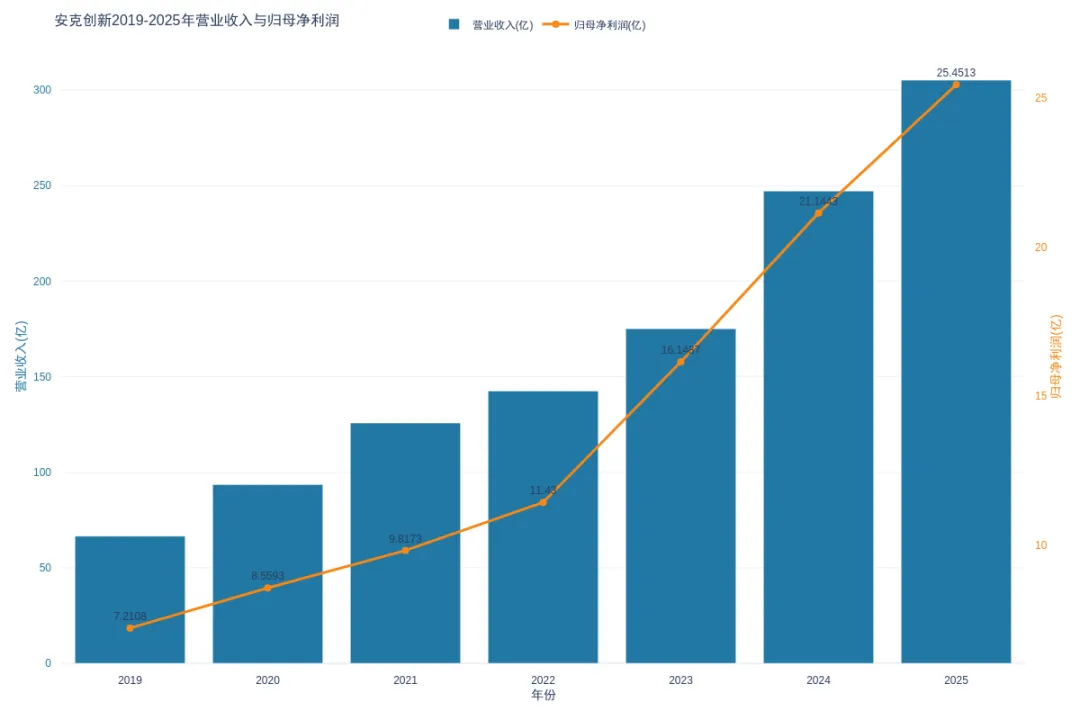The image size is (1080, 720).
Task: Click the x-axis label 2019
Action: (129, 680)
